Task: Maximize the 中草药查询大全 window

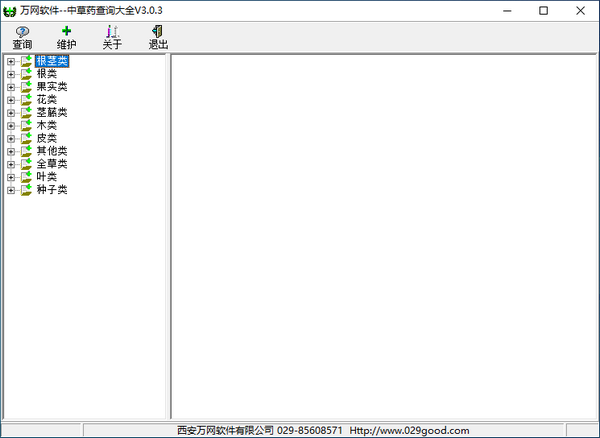Action: (543, 11)
